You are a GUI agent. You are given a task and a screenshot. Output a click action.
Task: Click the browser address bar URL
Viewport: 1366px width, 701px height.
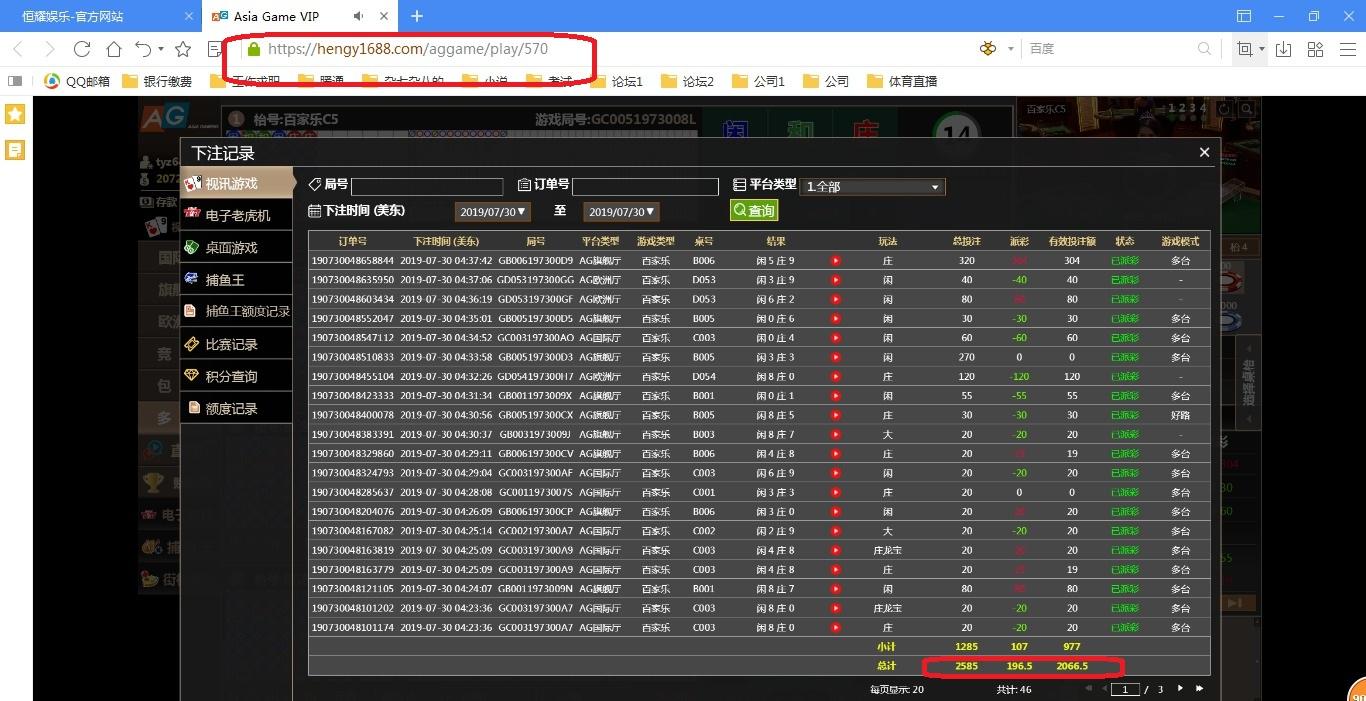tap(408, 49)
